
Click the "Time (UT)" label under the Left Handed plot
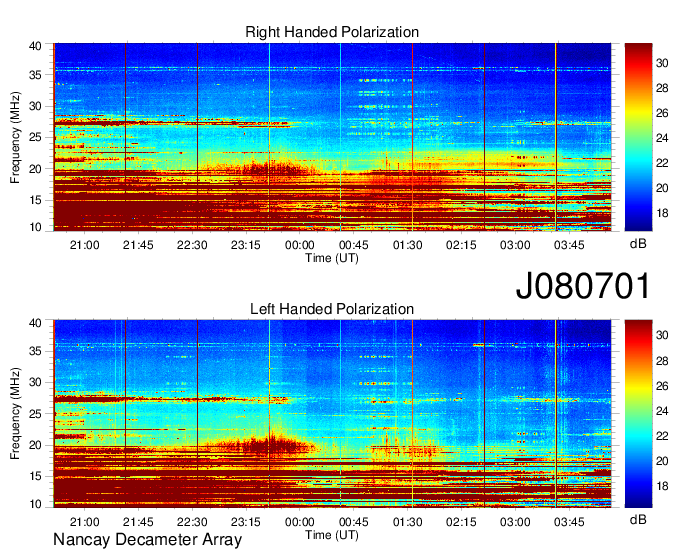(x=332, y=535)
